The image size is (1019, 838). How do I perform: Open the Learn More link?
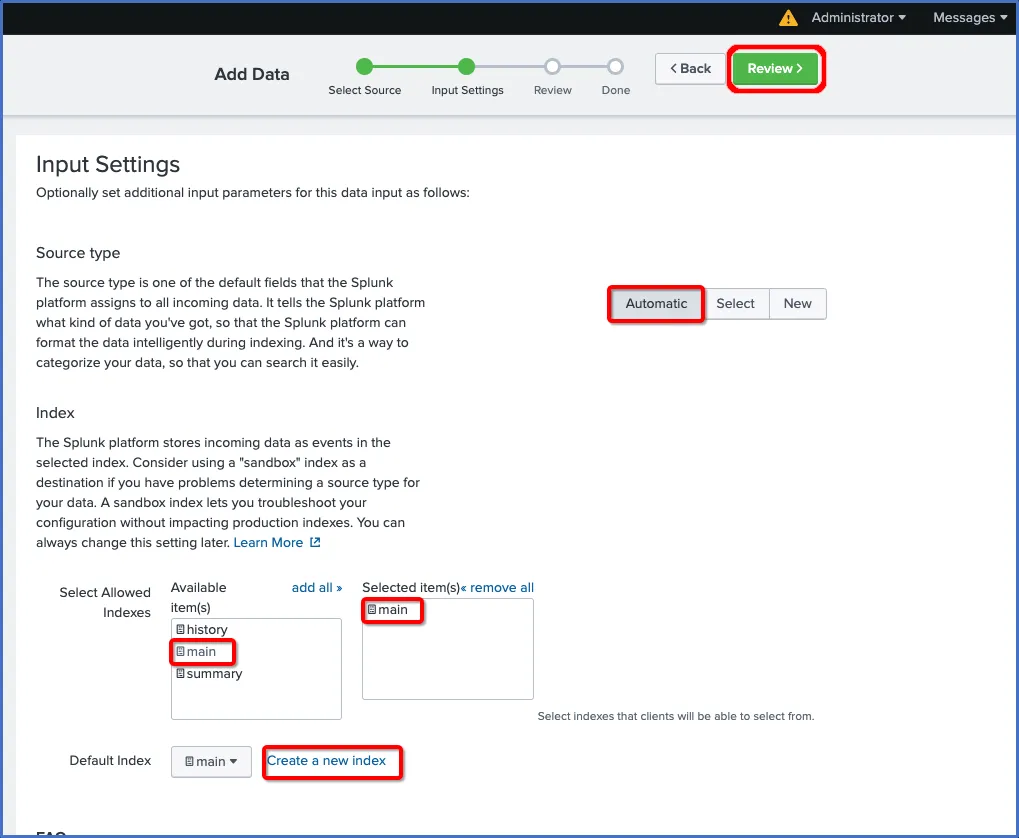pos(268,542)
